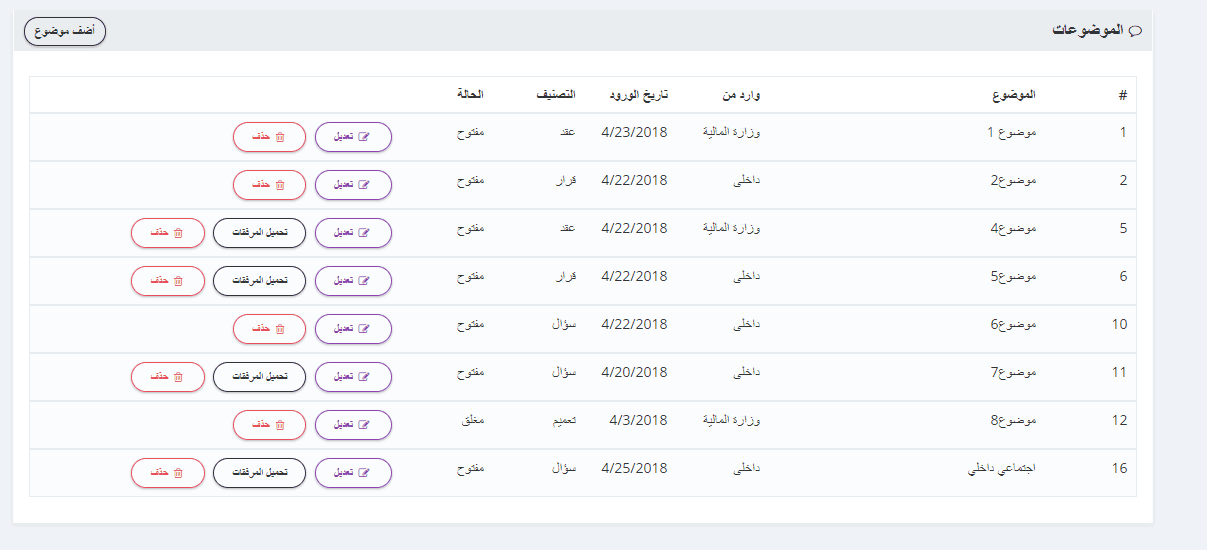The width and height of the screenshot is (1207, 550).
Task: Click the edit pencil icon for موضوع5
Action: pyautogui.click(x=364, y=281)
